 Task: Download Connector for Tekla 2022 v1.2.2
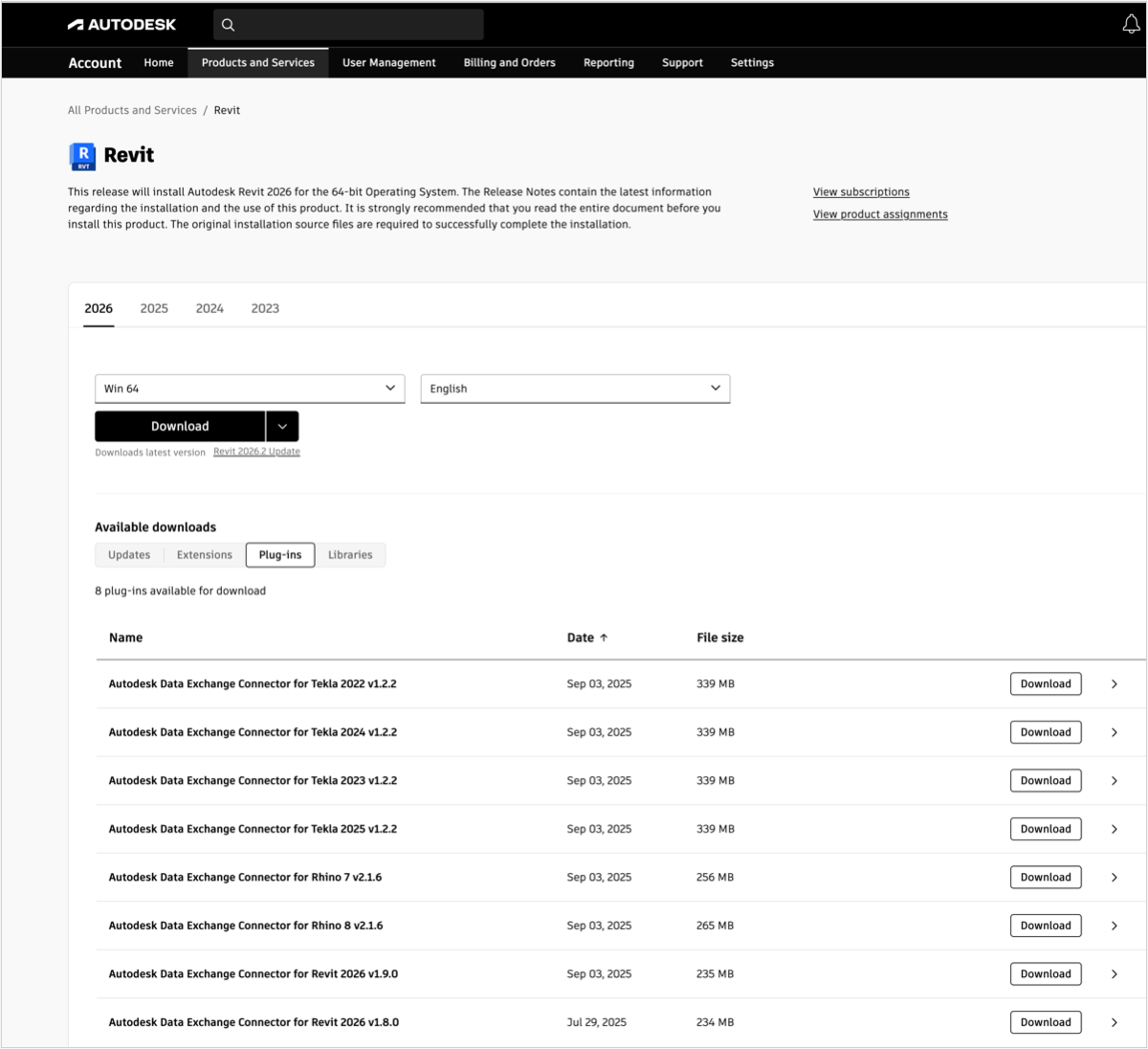coord(1046,684)
